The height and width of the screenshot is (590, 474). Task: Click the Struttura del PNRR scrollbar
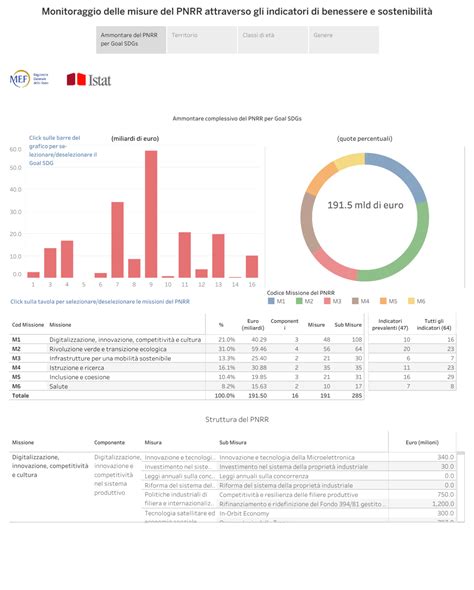[460, 487]
